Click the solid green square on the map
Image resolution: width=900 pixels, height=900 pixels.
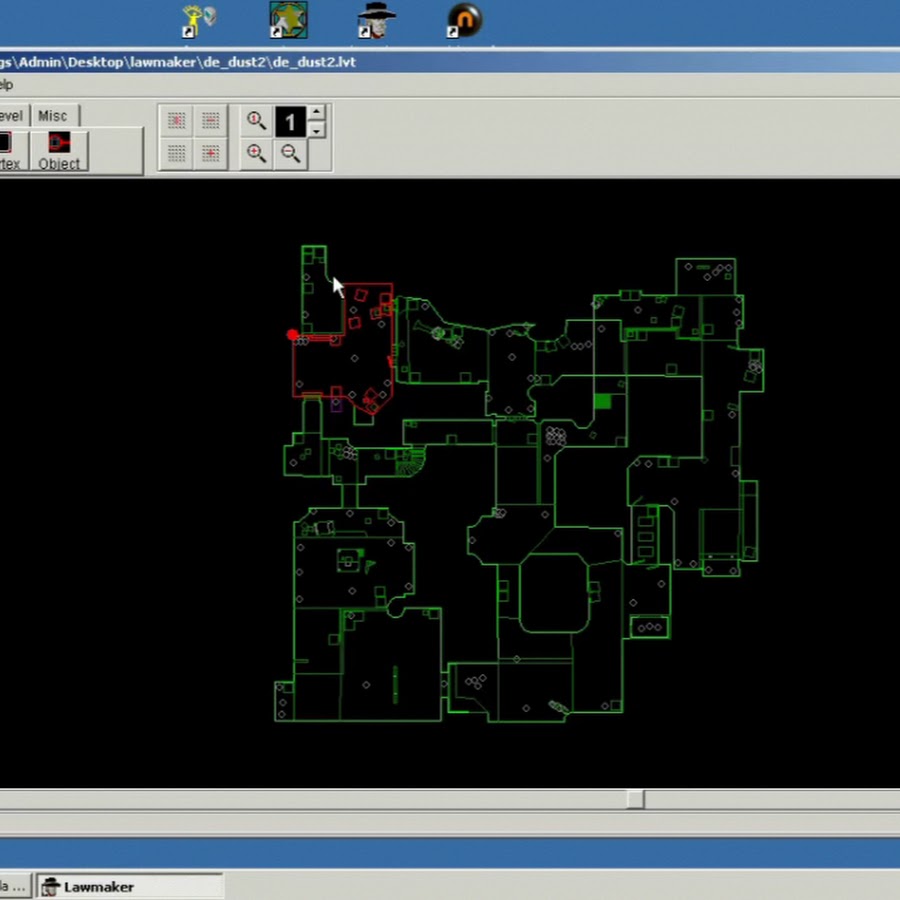603,401
